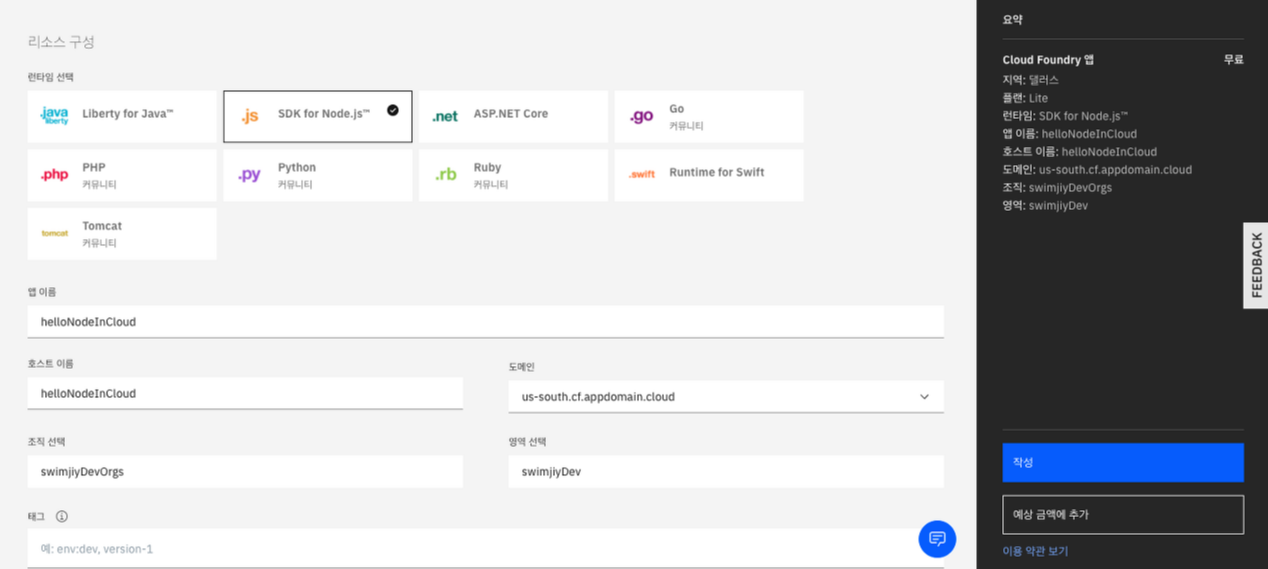Image resolution: width=1268 pixels, height=569 pixels.
Task: Focus the tag input with env:dev placeholder
Action: click(x=486, y=549)
